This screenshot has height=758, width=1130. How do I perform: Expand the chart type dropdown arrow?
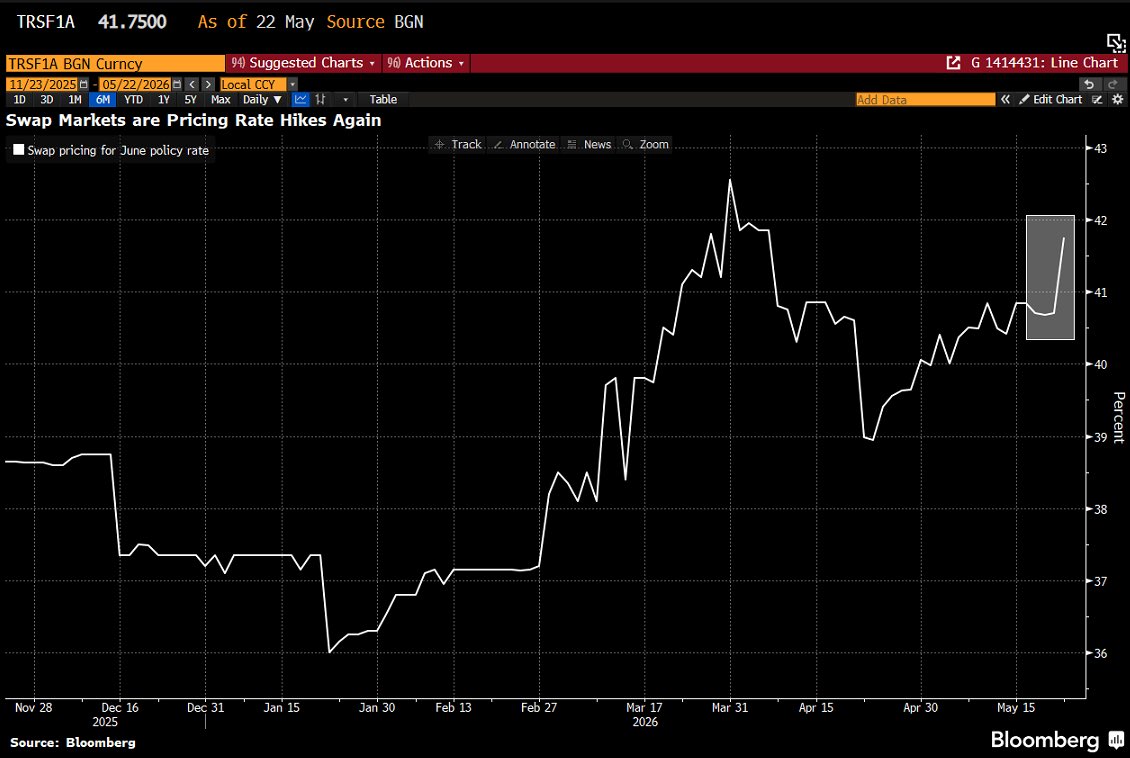(x=346, y=99)
